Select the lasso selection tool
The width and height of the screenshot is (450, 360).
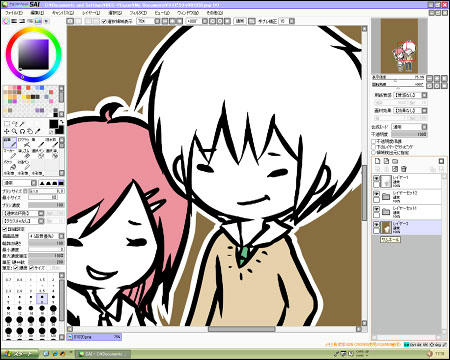(x=14, y=124)
